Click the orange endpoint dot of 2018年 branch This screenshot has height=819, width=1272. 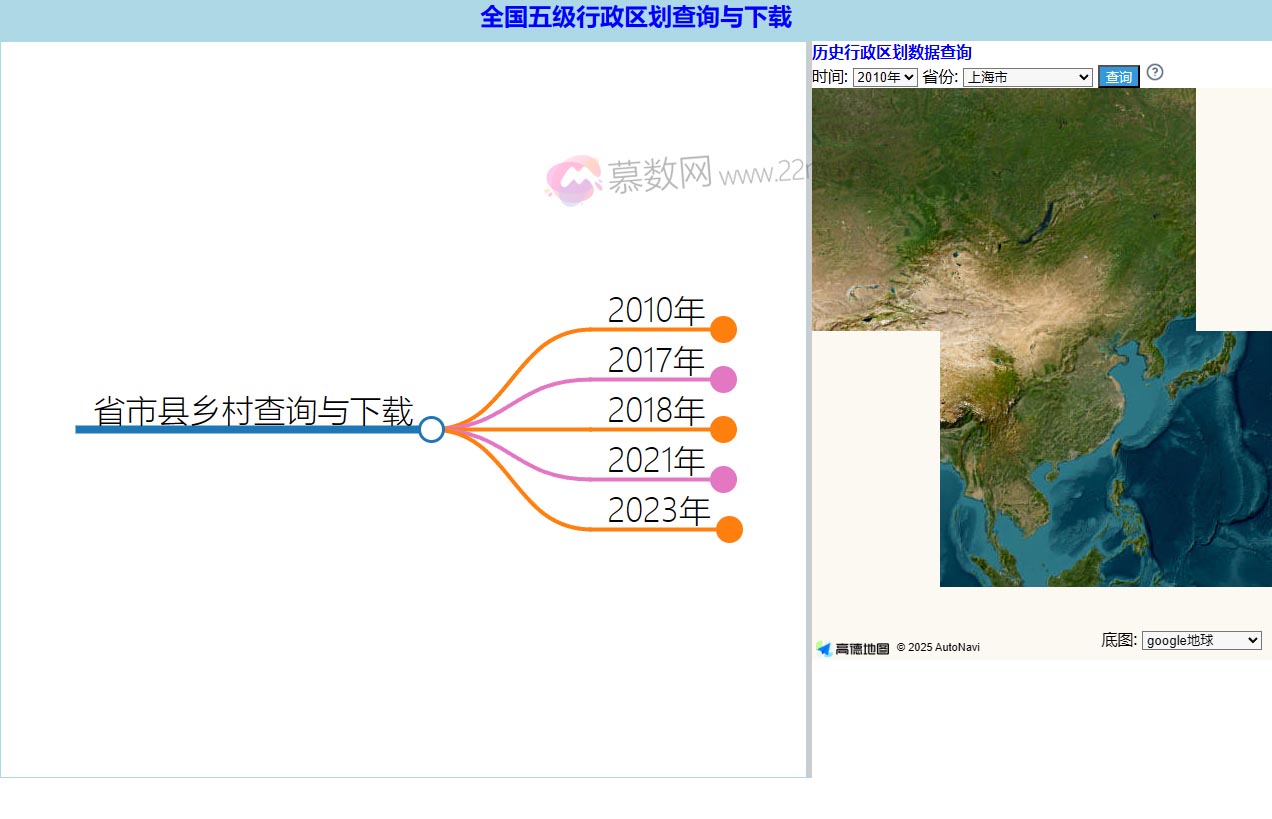click(x=723, y=429)
